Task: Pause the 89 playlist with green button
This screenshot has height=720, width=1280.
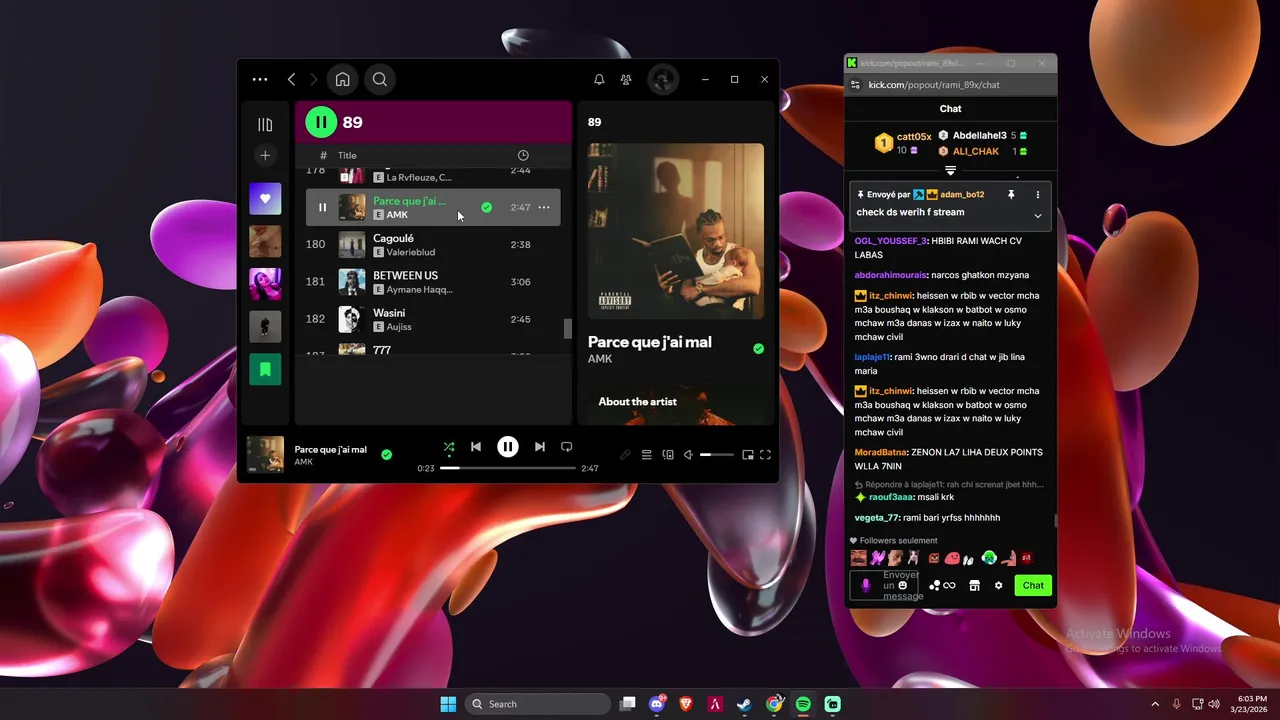Action: 321,122
